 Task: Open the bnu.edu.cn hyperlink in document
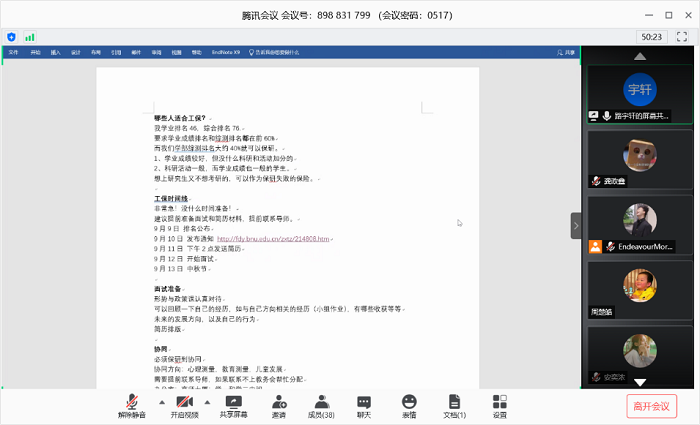click(x=272, y=239)
